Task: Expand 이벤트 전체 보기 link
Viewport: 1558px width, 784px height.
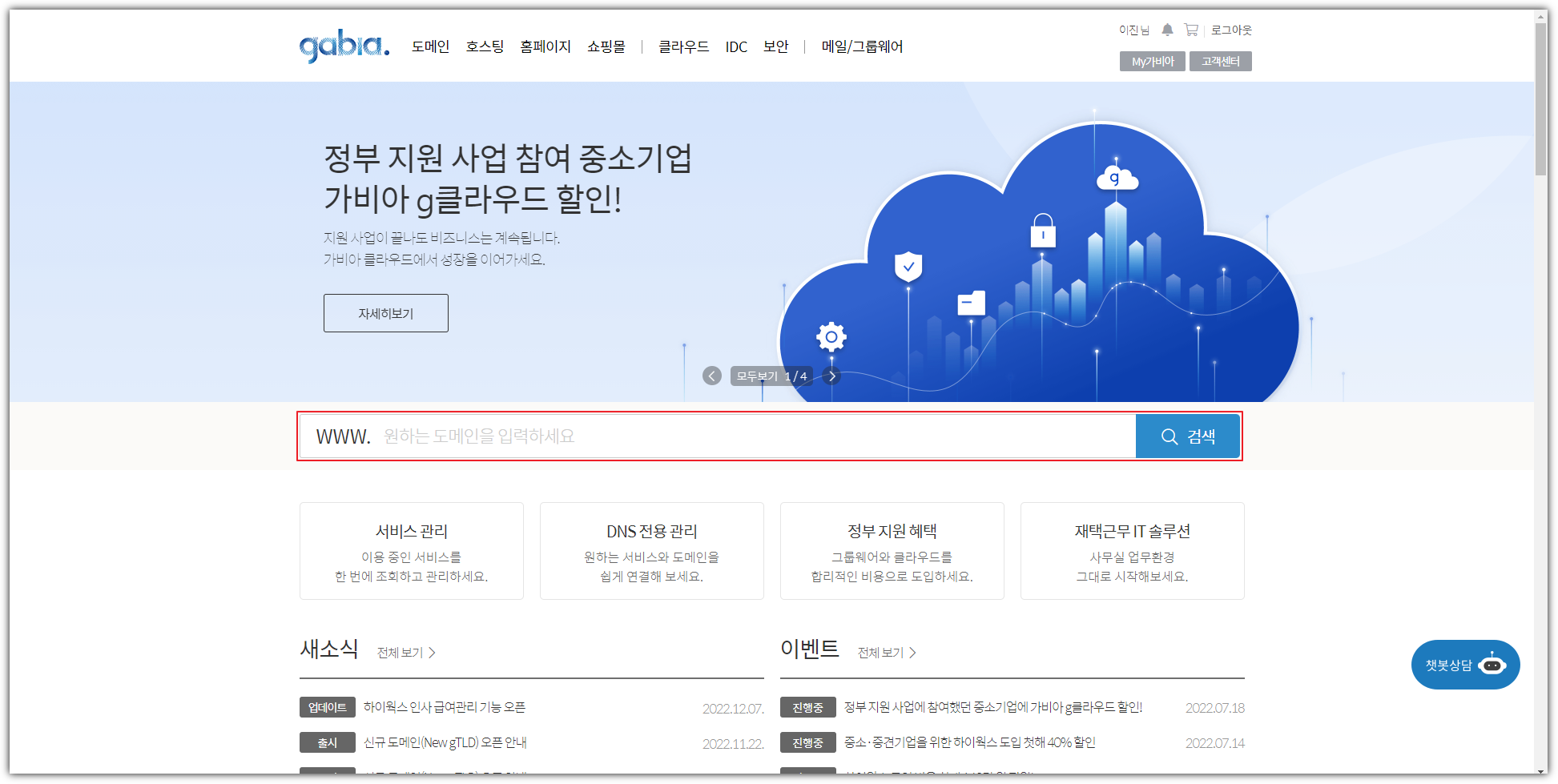Action: point(887,653)
